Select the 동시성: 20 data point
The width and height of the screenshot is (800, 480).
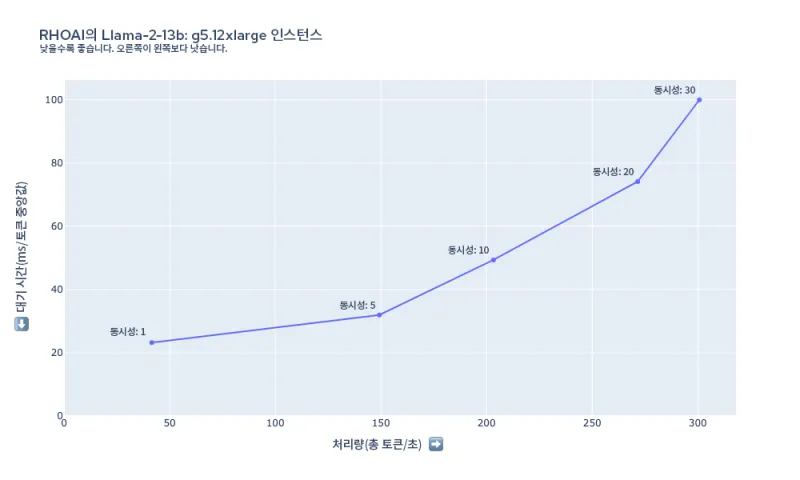point(638,181)
